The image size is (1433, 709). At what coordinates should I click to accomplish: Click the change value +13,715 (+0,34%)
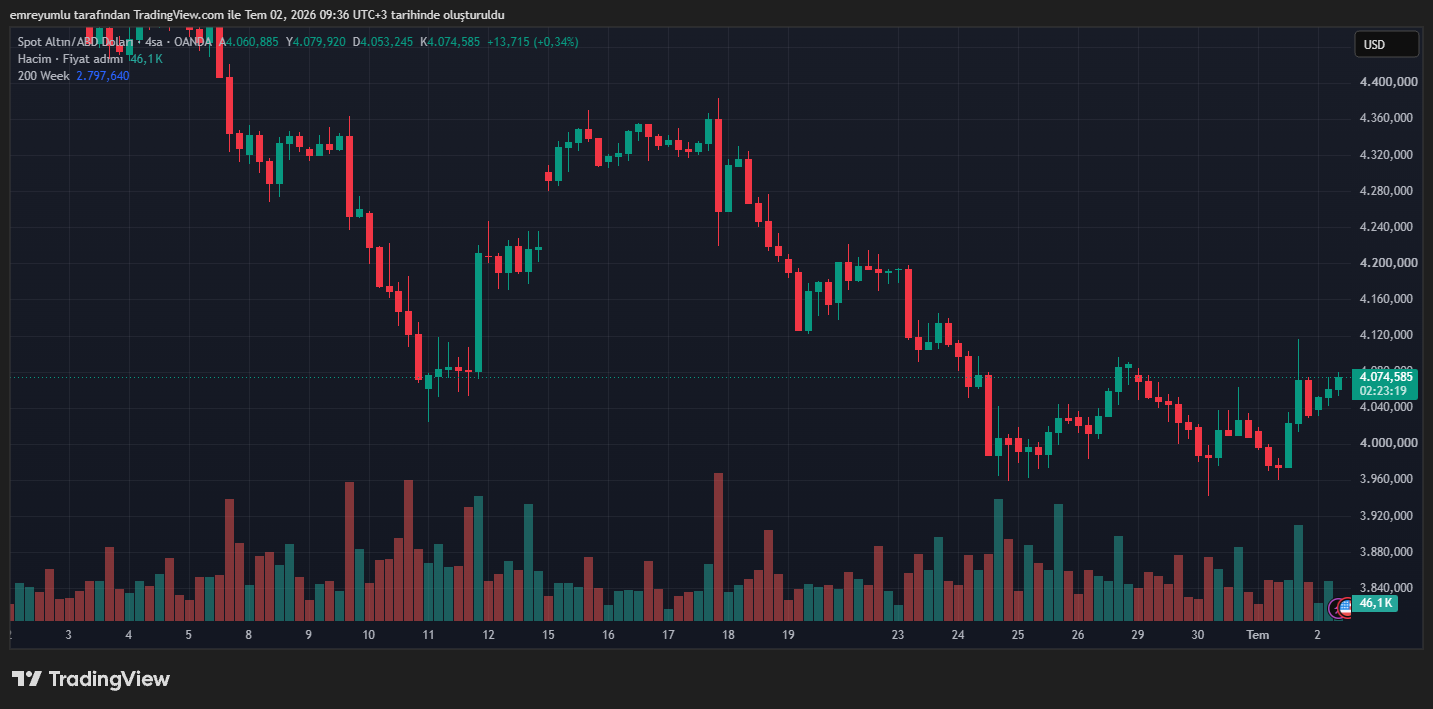(532, 42)
